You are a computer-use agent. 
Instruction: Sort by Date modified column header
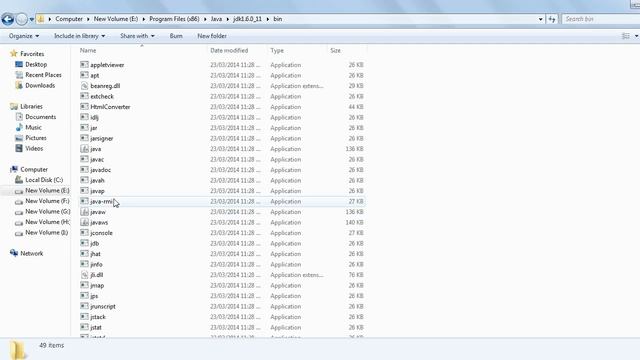point(229,50)
